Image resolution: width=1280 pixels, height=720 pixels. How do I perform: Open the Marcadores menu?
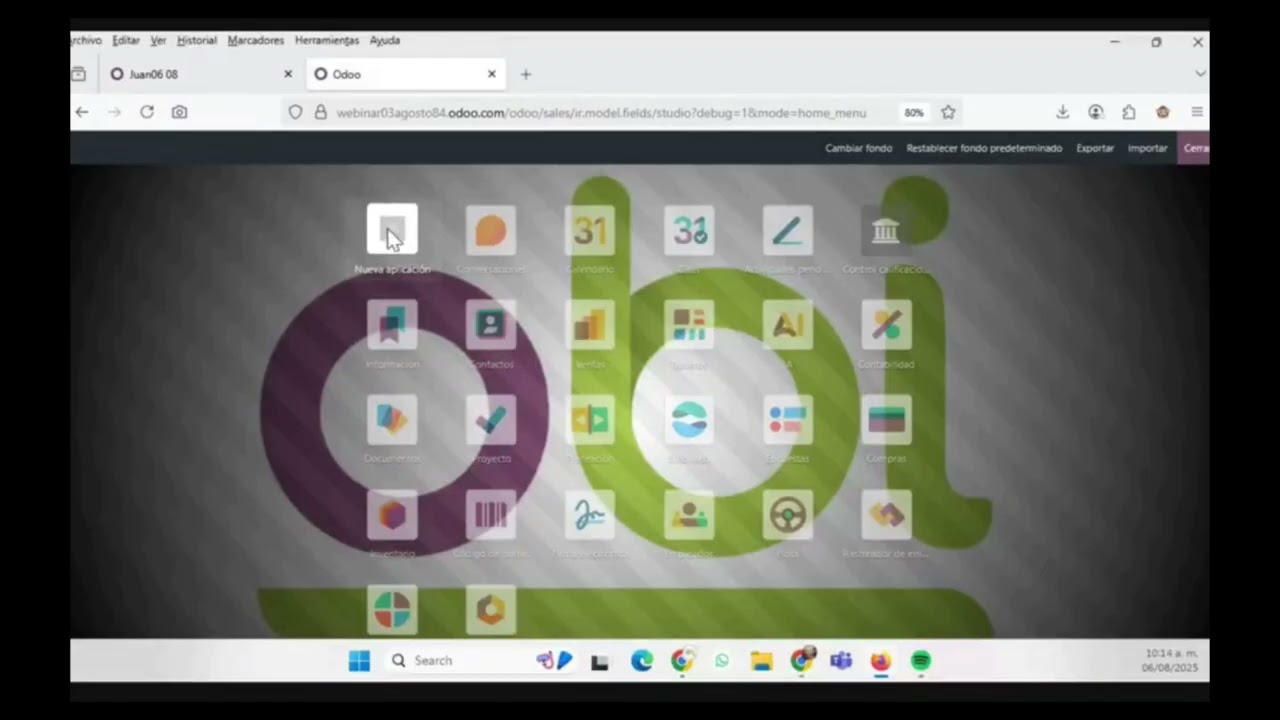coord(256,40)
